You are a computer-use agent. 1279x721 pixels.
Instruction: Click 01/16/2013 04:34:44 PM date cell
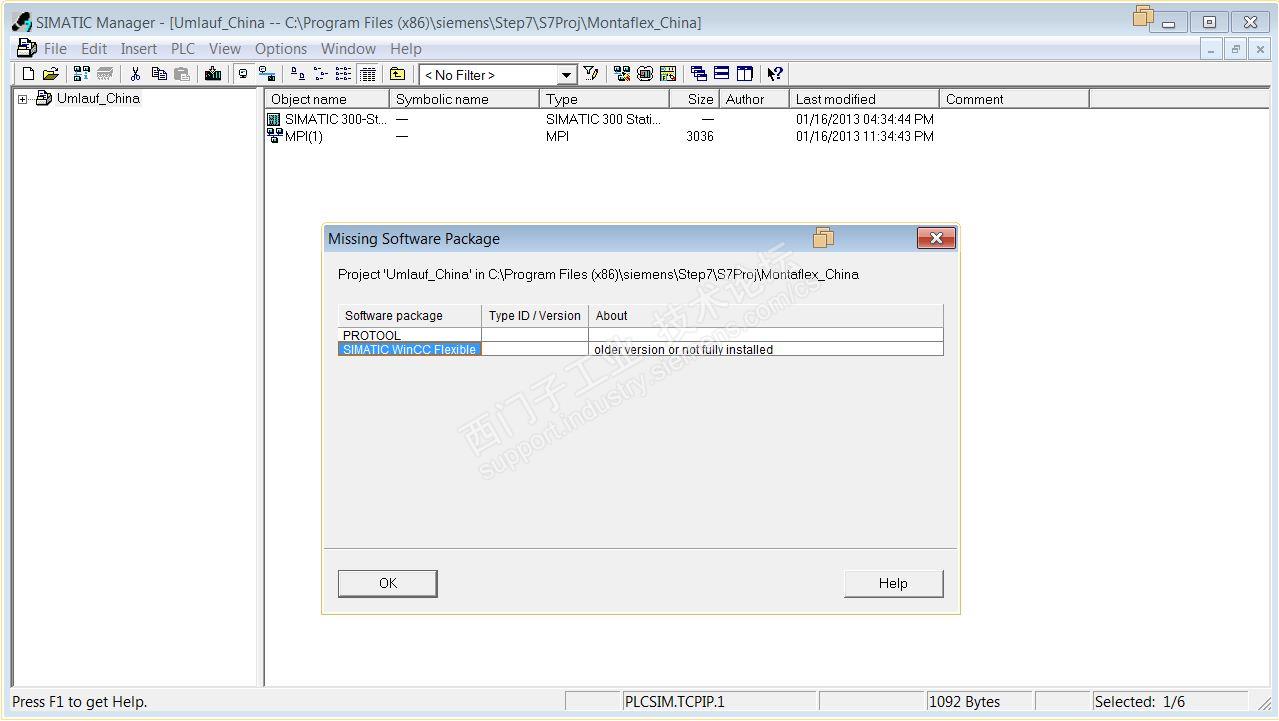pos(865,119)
